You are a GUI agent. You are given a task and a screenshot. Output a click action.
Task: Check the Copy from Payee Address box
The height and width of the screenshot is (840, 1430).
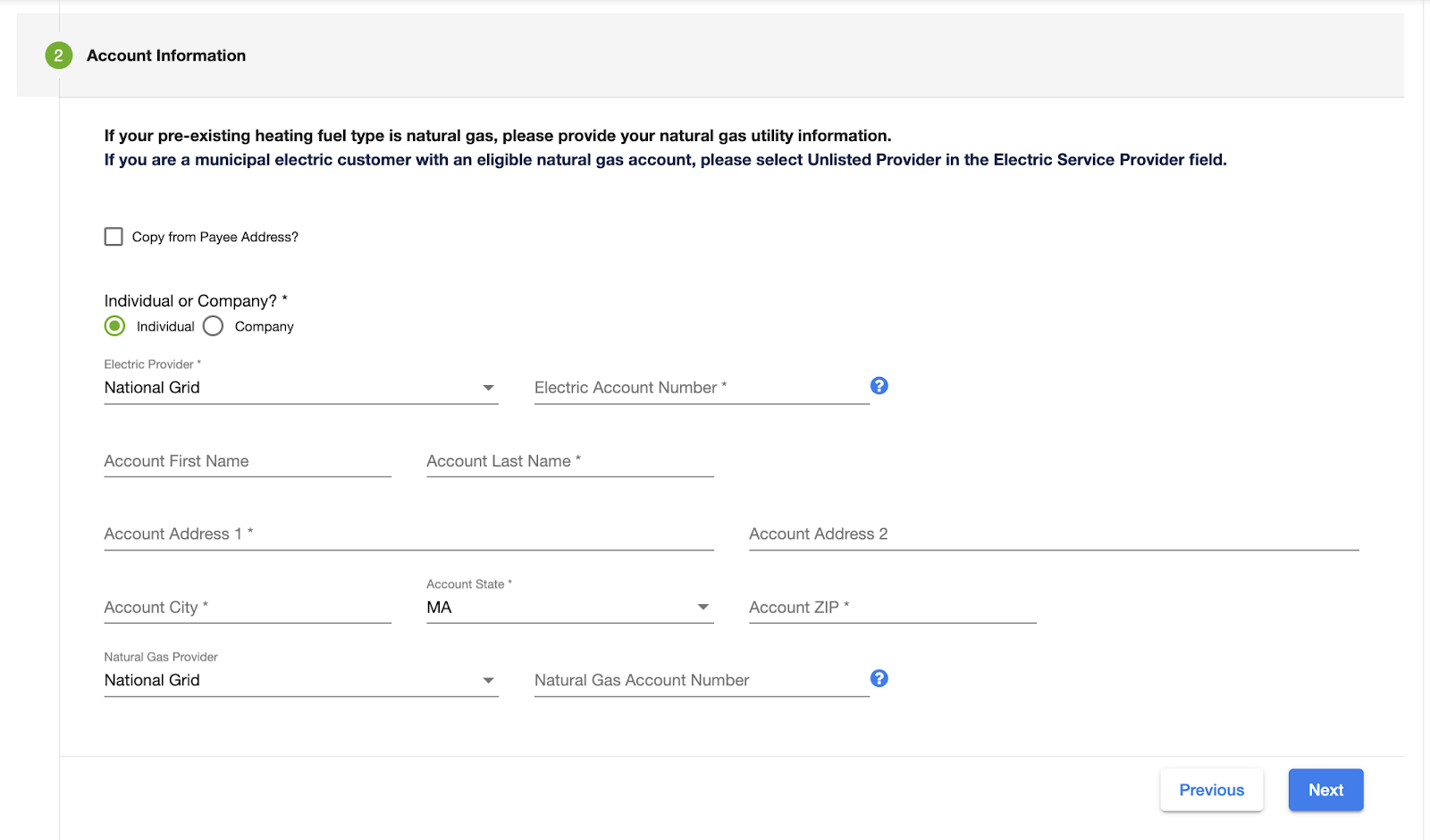coord(114,237)
